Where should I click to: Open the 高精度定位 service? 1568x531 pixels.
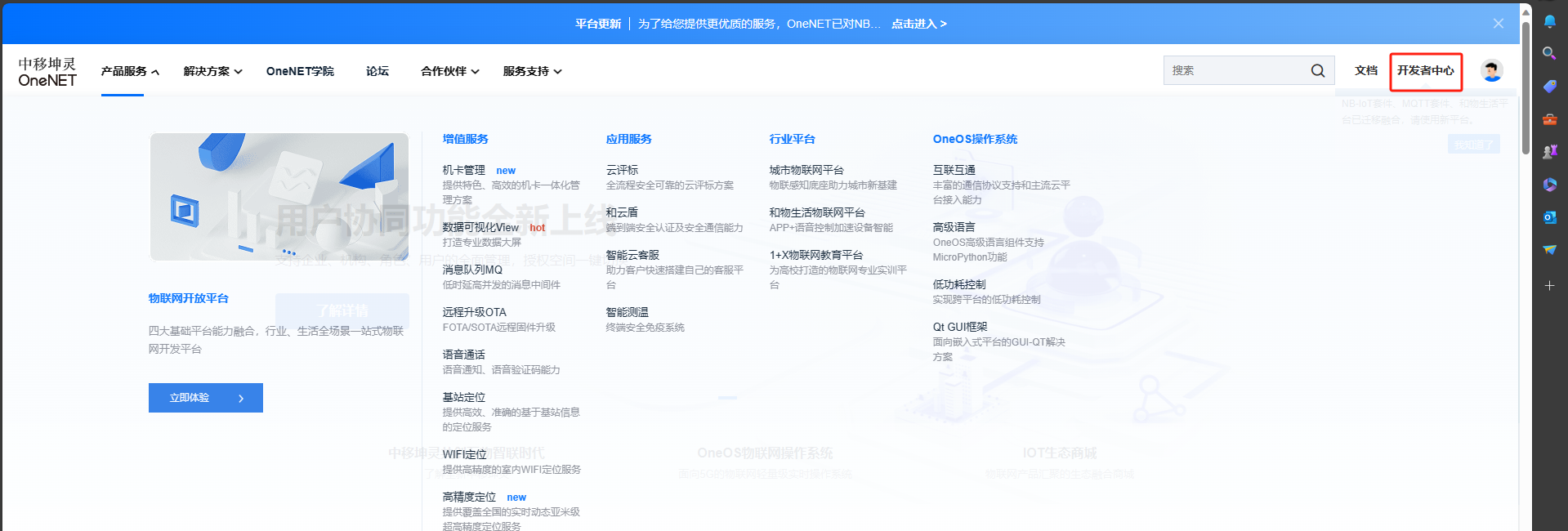tap(469, 497)
